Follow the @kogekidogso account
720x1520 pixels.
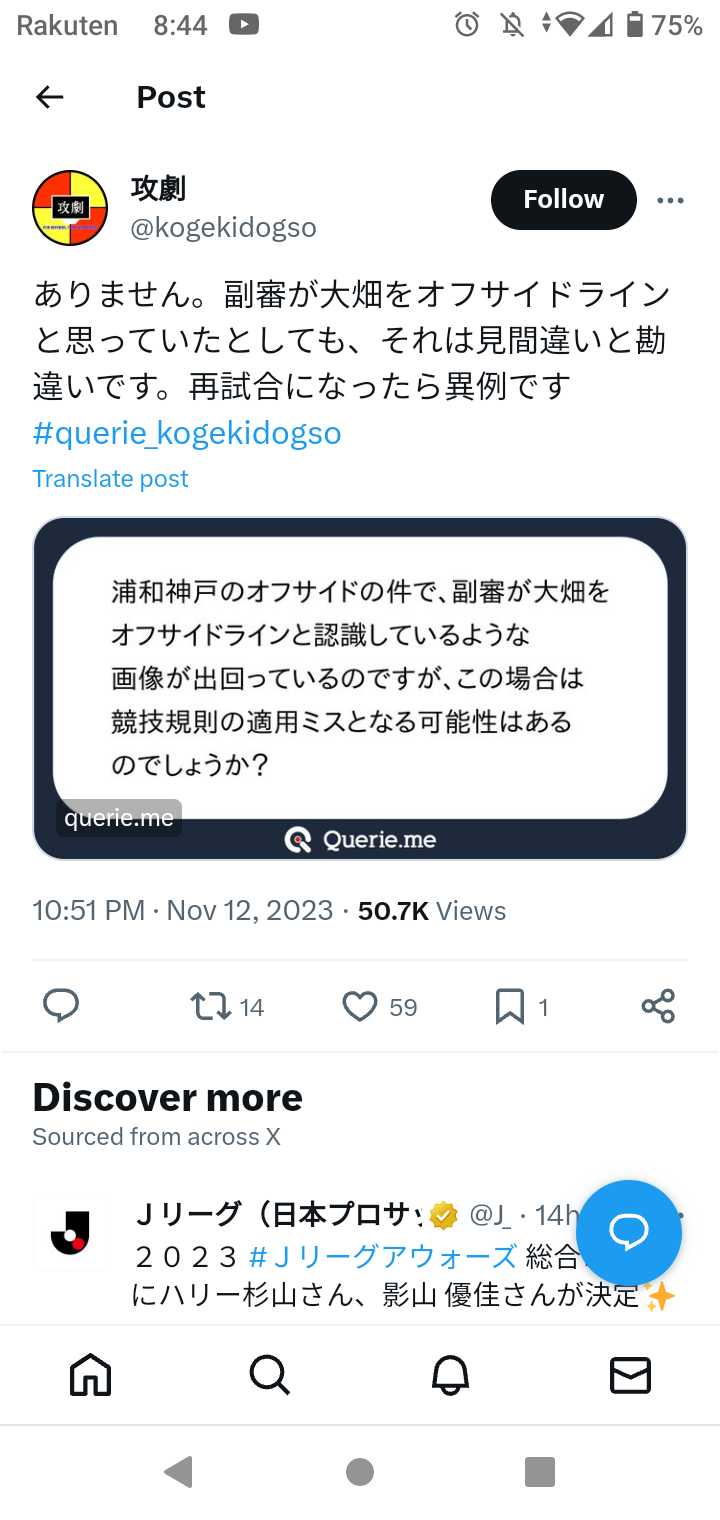pyautogui.click(x=563, y=200)
